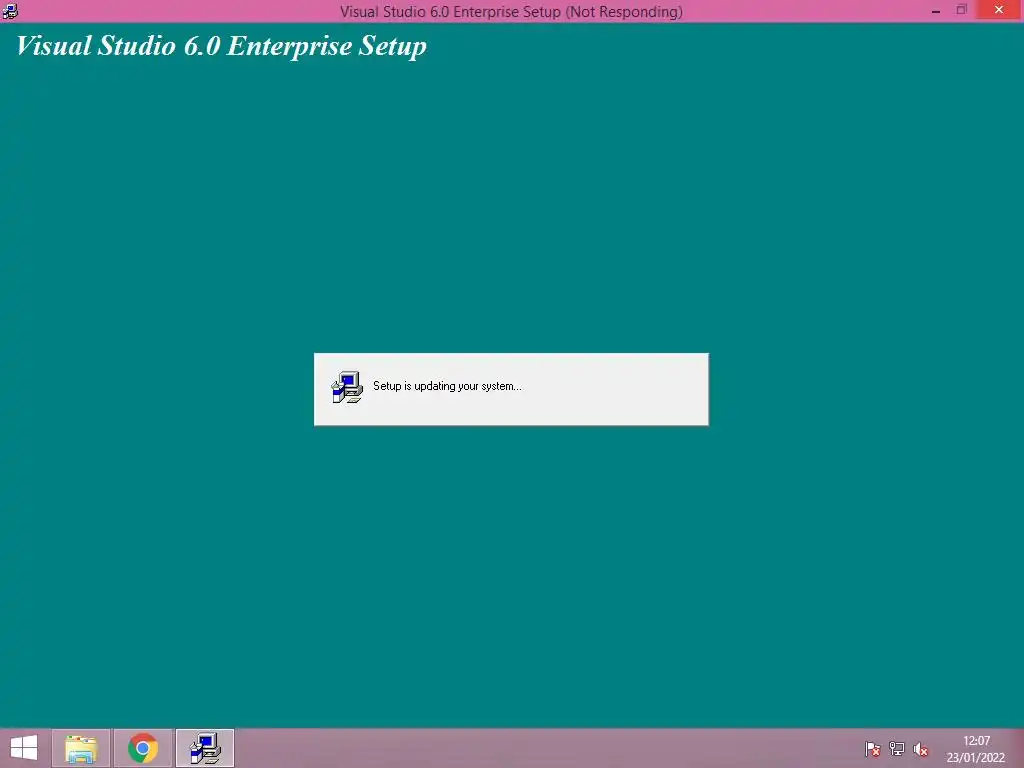Close the not responding Setup window
Screen dimensions: 1024x768
[x=999, y=10]
